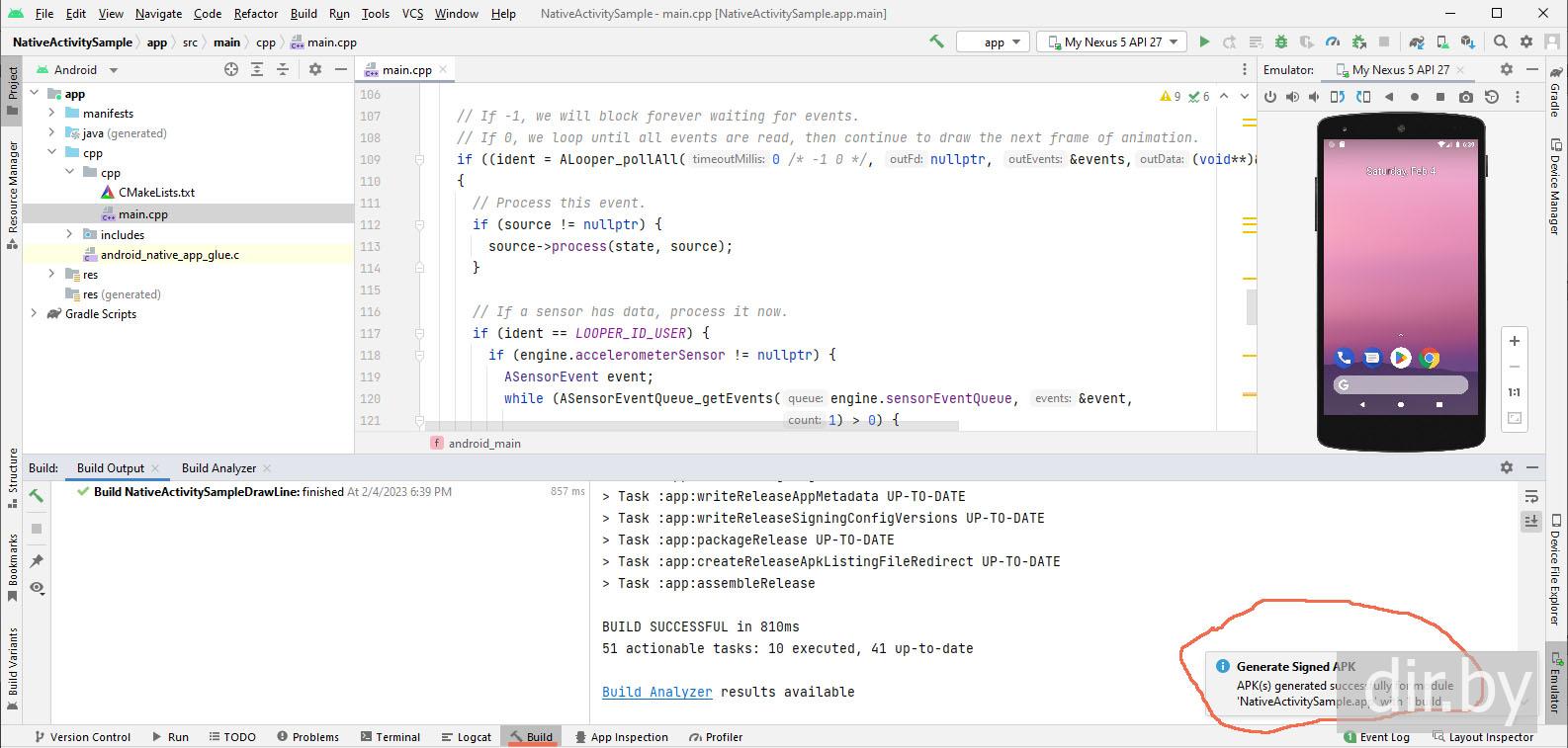Open the Refactor menu
Viewport: 1568px width, 748px height.
click(255, 14)
